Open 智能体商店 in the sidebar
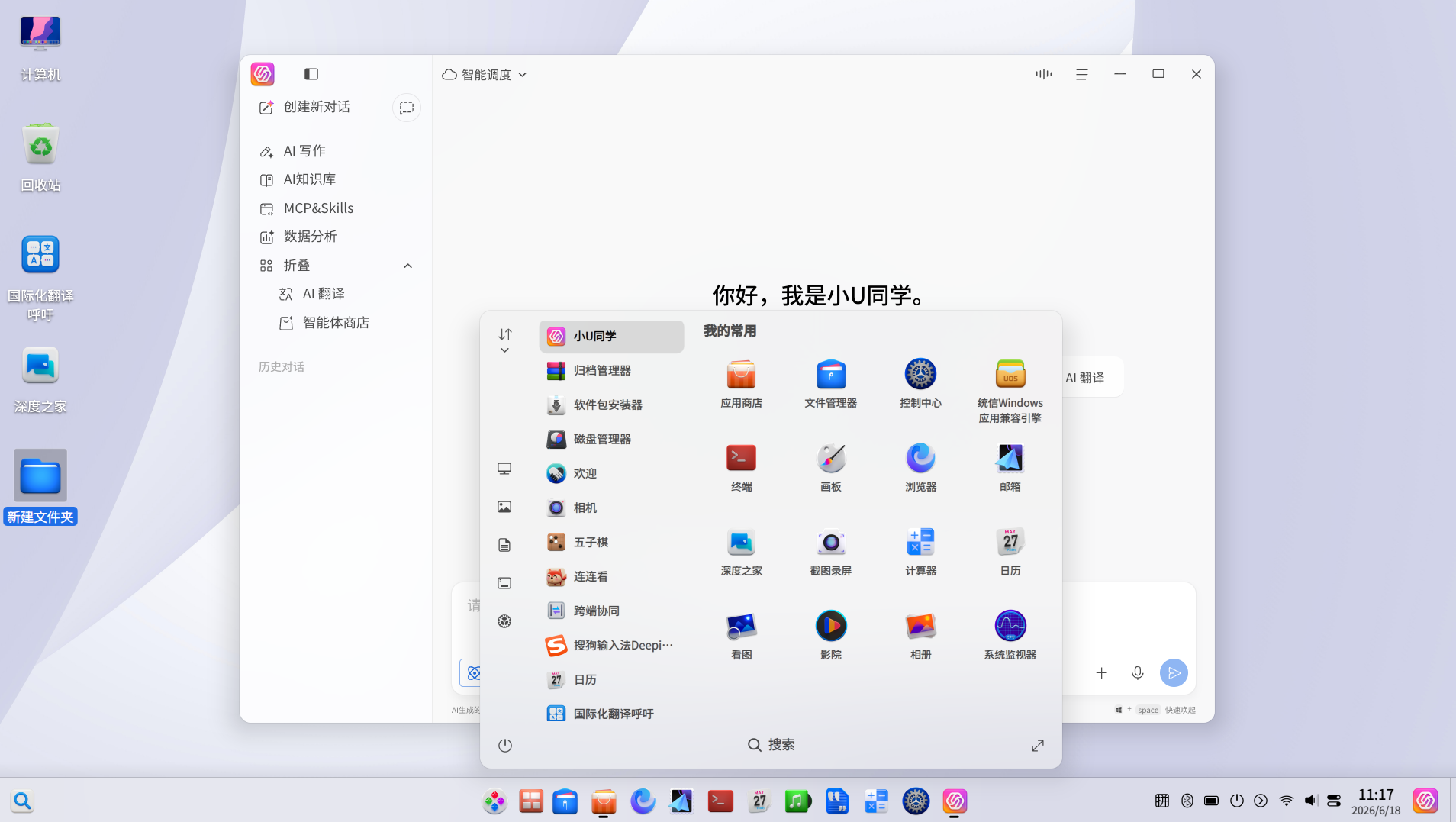 coord(336,323)
